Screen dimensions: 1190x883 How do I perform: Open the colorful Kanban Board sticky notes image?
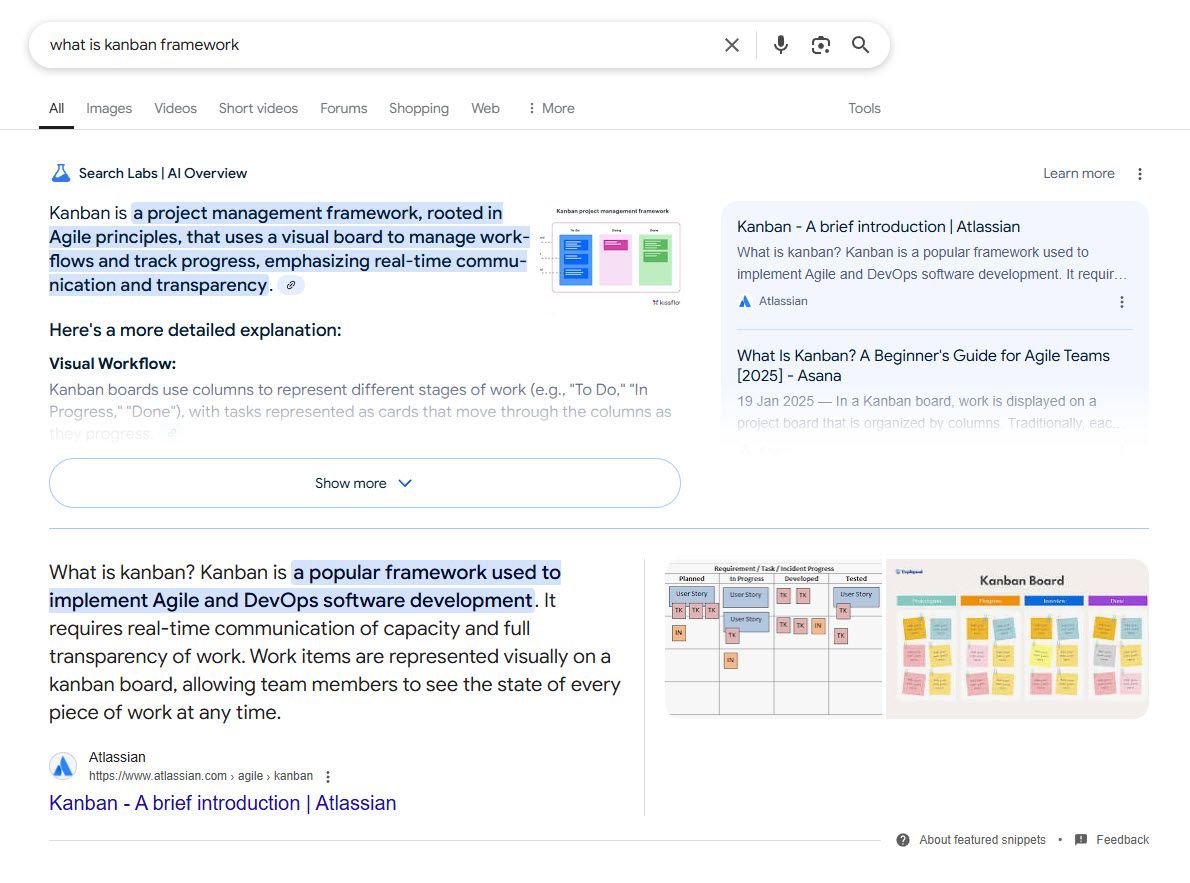[1018, 639]
